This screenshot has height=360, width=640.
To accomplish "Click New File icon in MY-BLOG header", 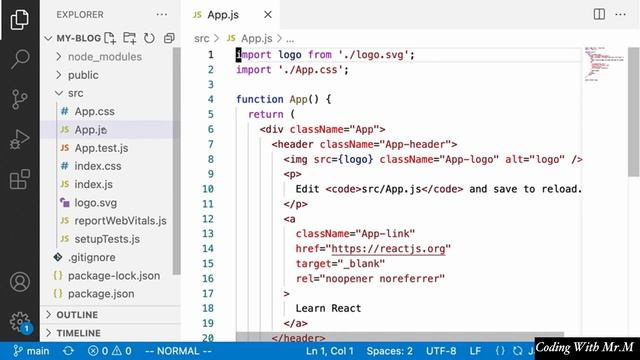I will (x=110, y=38).
